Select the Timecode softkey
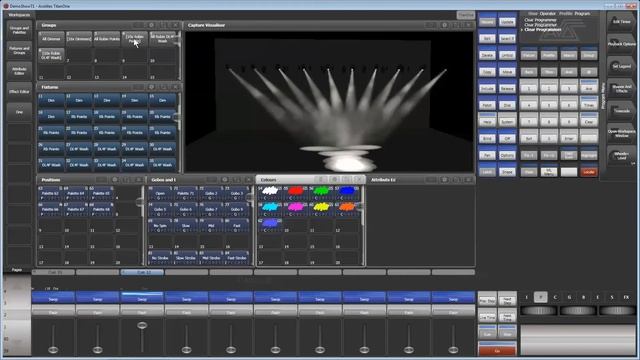Screen dimensions: 640x360 (621, 111)
